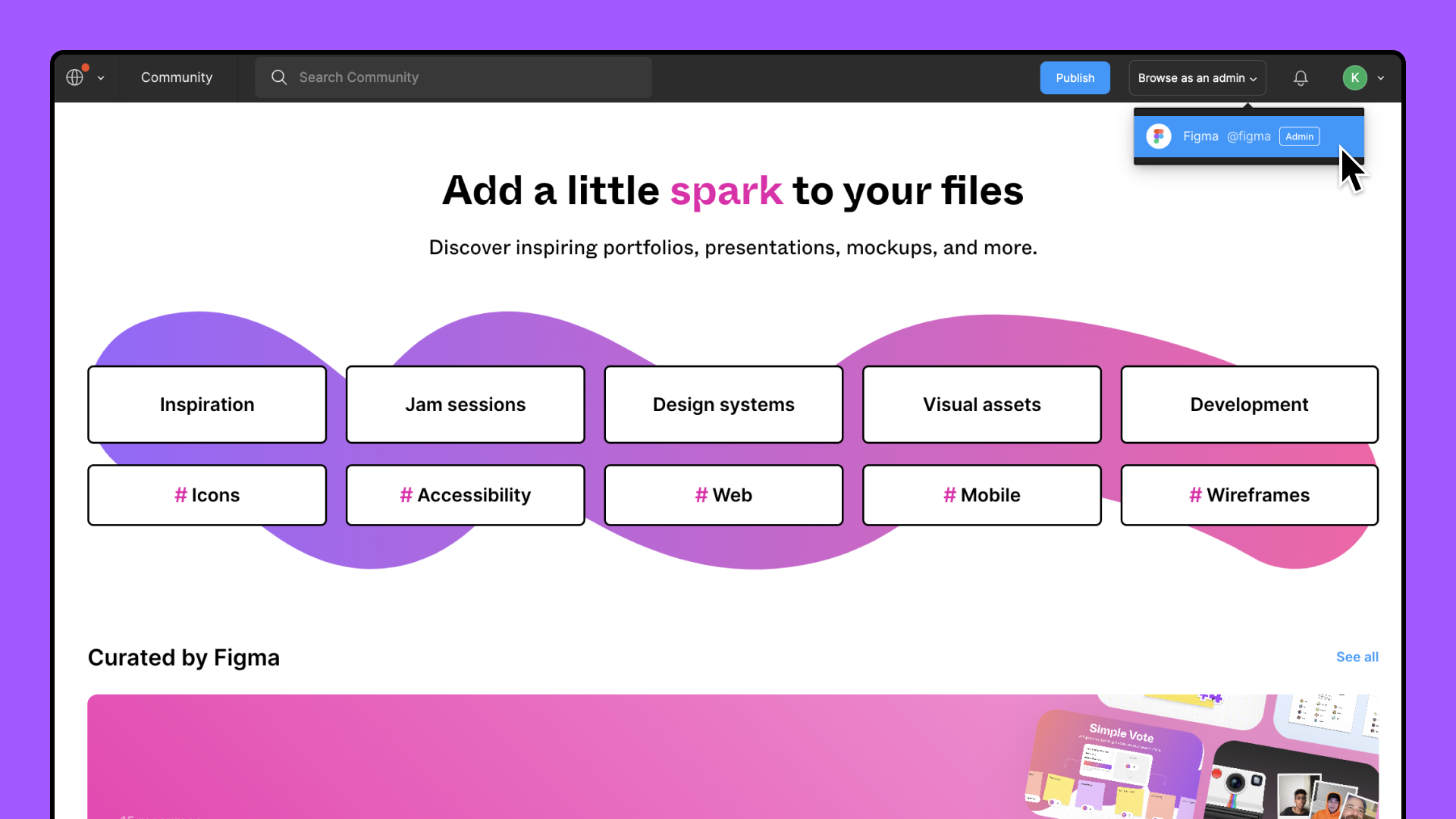Select the Inspiration category
The width and height of the screenshot is (1456, 819).
(206, 404)
